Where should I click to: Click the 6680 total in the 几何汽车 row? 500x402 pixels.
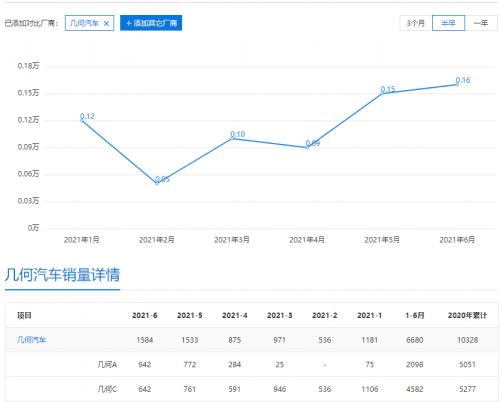[x=415, y=340]
